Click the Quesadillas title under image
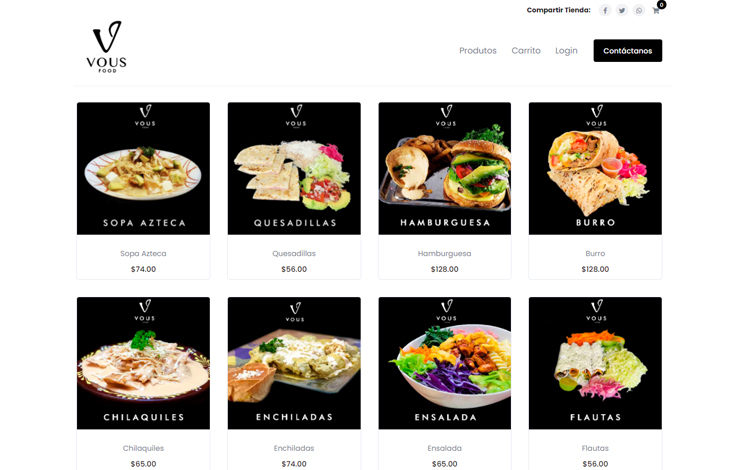755x470 pixels. tap(294, 253)
